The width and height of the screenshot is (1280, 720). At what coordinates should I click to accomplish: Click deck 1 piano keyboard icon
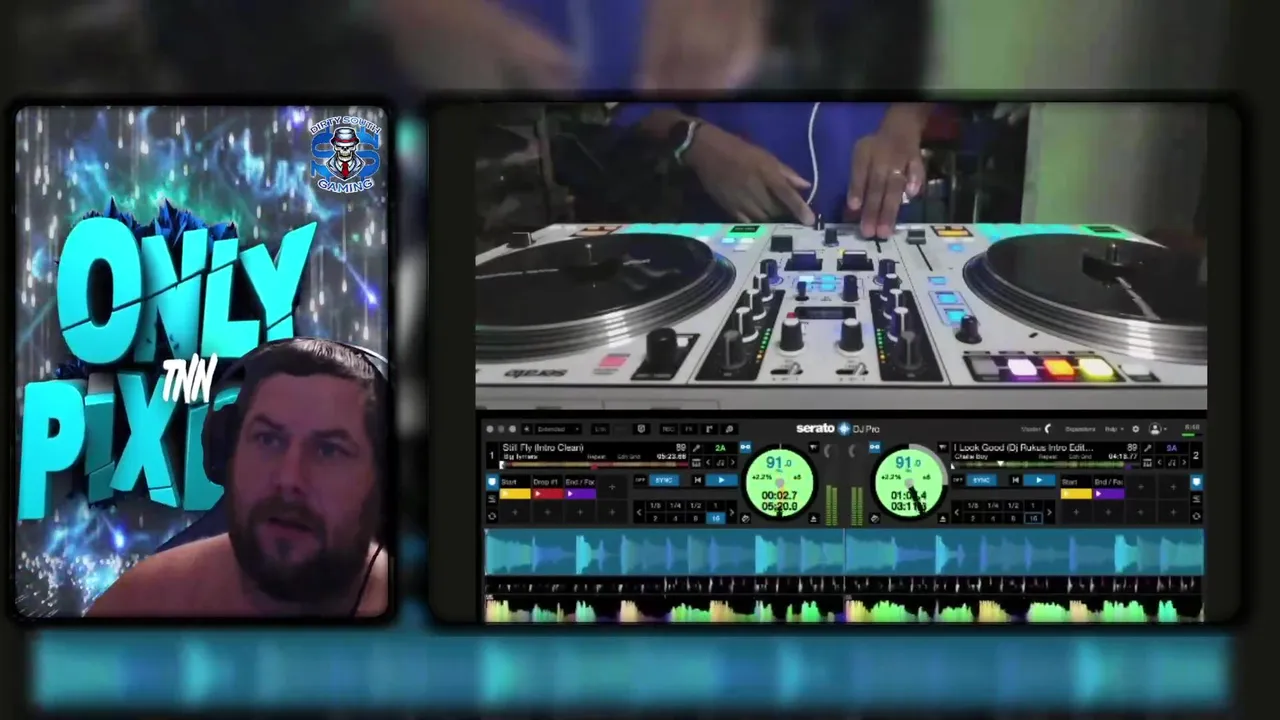pos(696,463)
